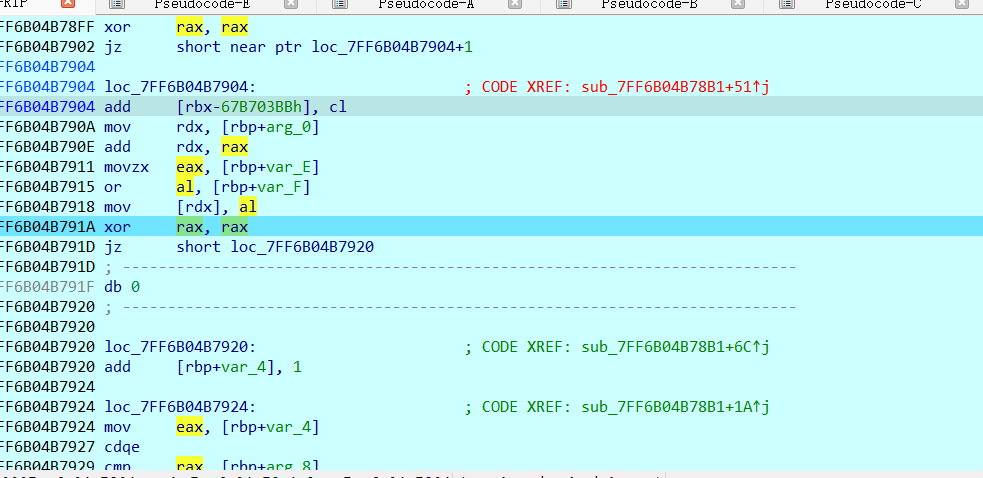This screenshot has height=478, width=983.
Task: Click the add rdx, rax instruction
Action: (x=176, y=147)
